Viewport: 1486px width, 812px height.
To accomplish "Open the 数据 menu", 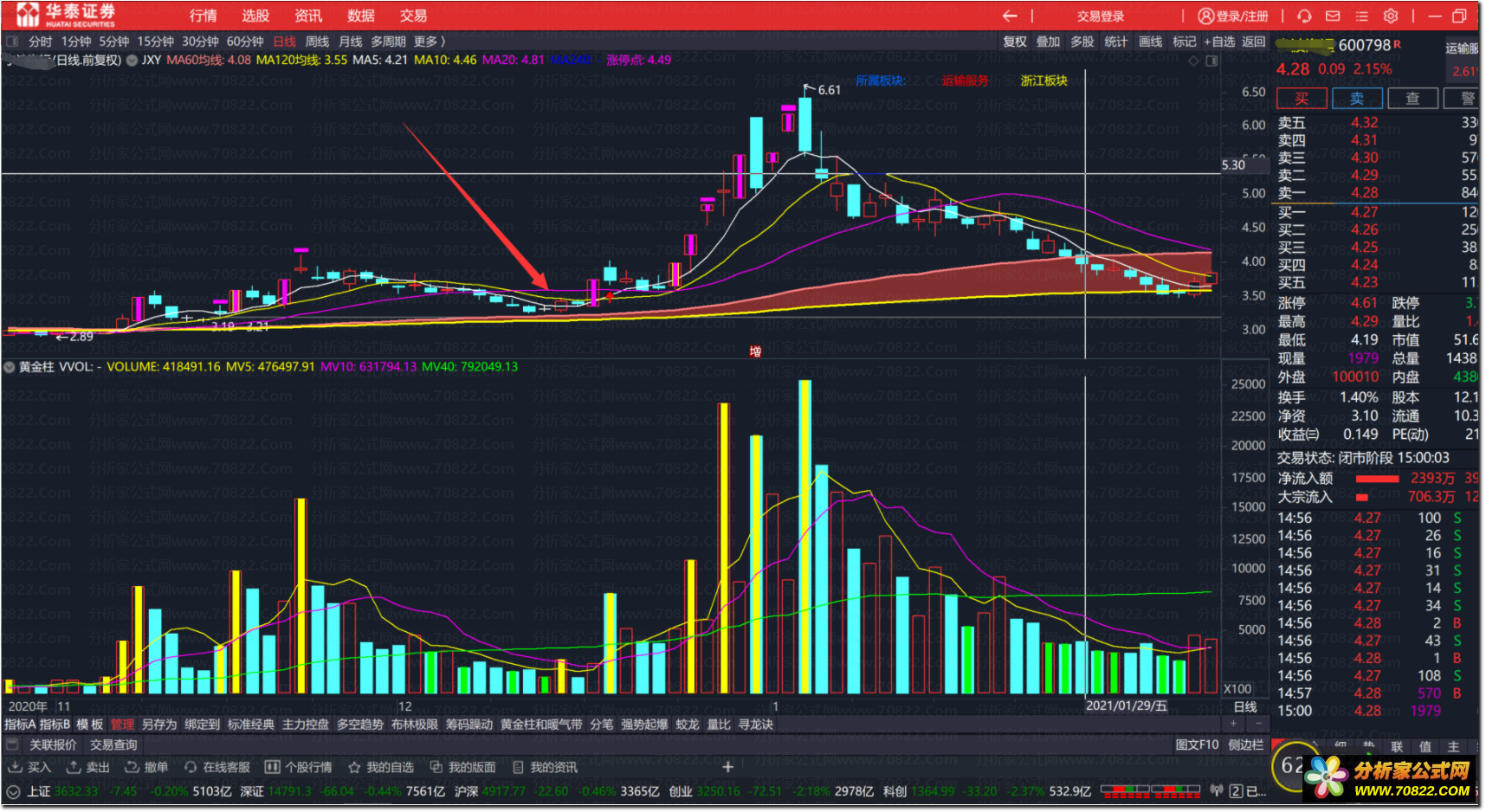I will point(361,16).
